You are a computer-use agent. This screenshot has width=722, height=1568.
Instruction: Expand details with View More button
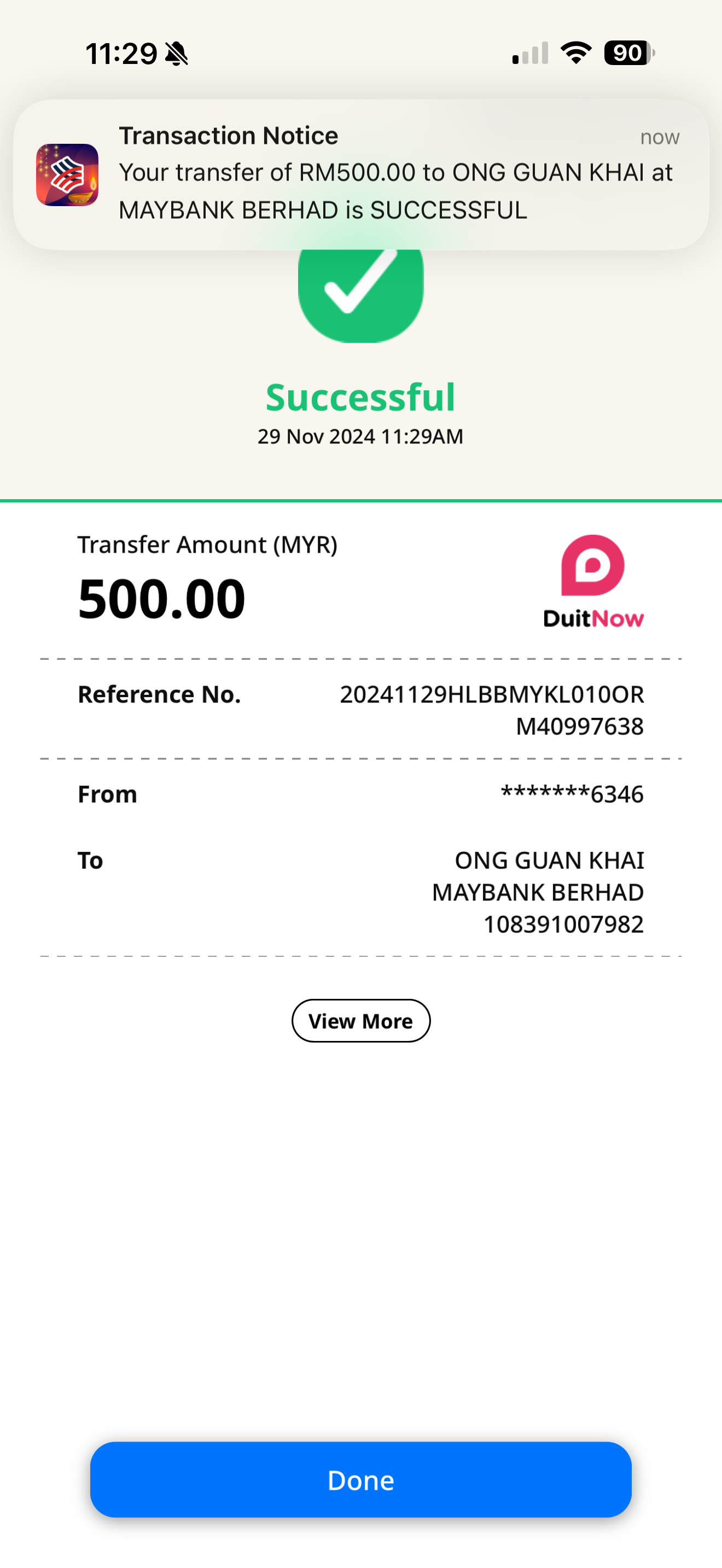[360, 1021]
